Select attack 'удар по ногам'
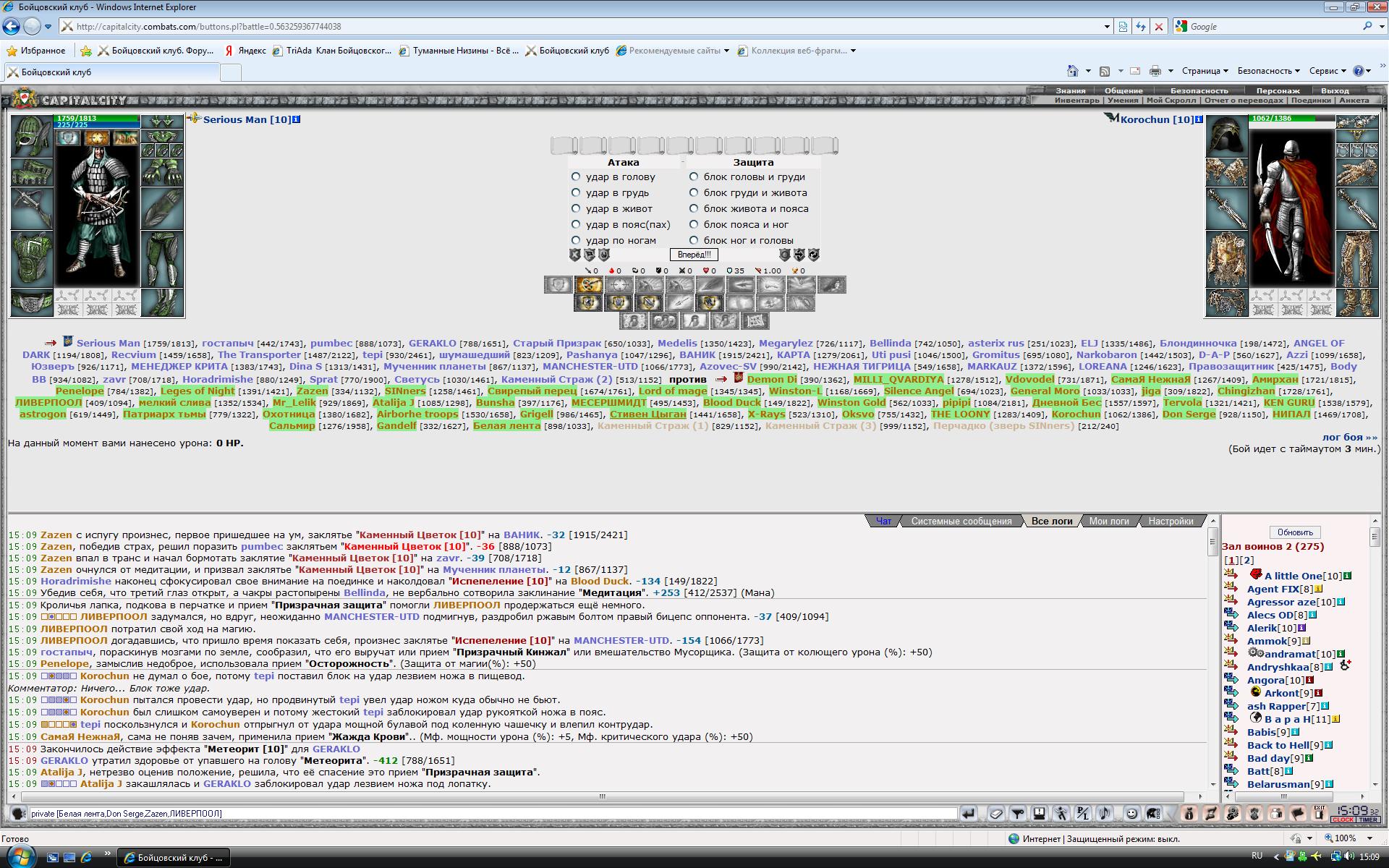This screenshot has width=1389, height=868. click(576, 240)
